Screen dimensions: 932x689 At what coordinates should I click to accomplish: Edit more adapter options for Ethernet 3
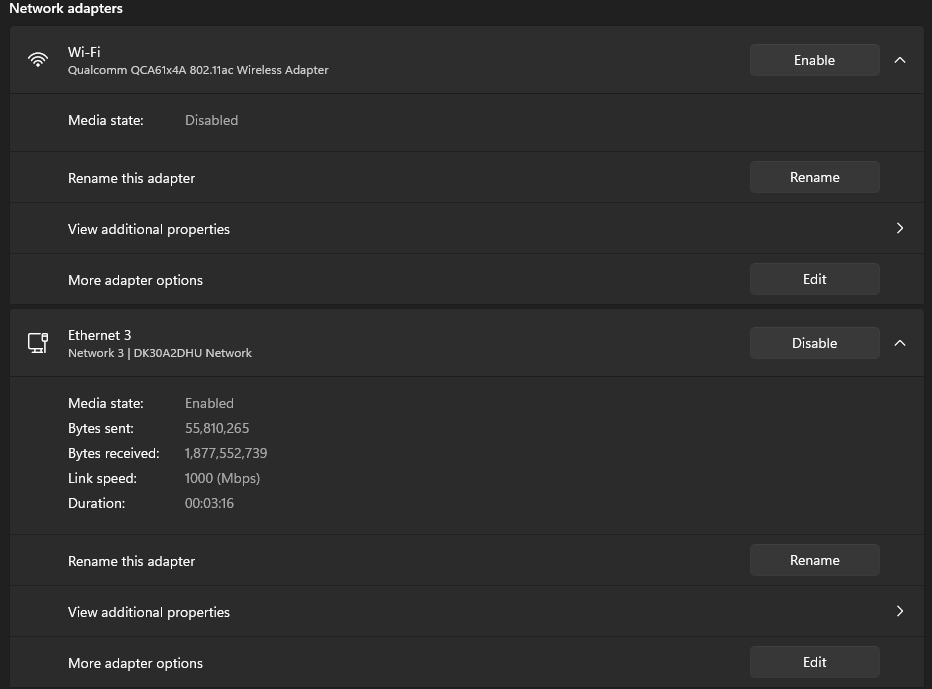814,662
